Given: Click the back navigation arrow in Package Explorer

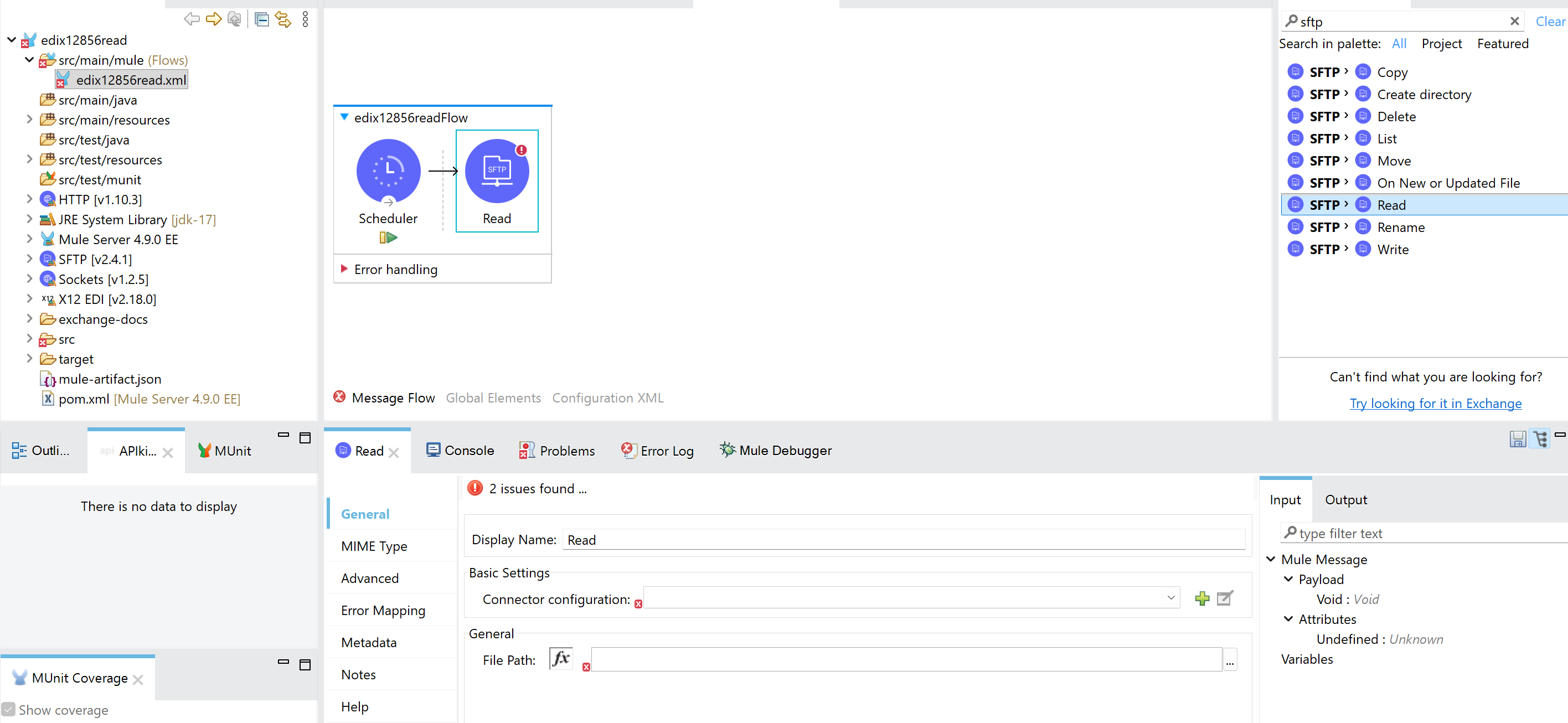Looking at the screenshot, I should point(191,19).
